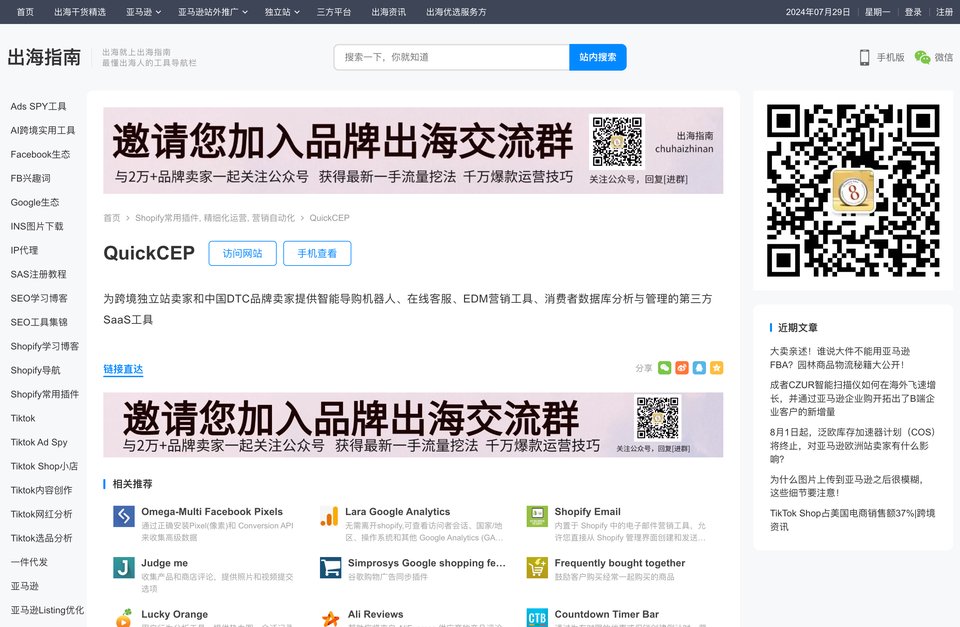Screen dimensions: 960x627
Task: Open article 8月1日起，泛欧库存加速器计划终止
Action: coord(852,445)
